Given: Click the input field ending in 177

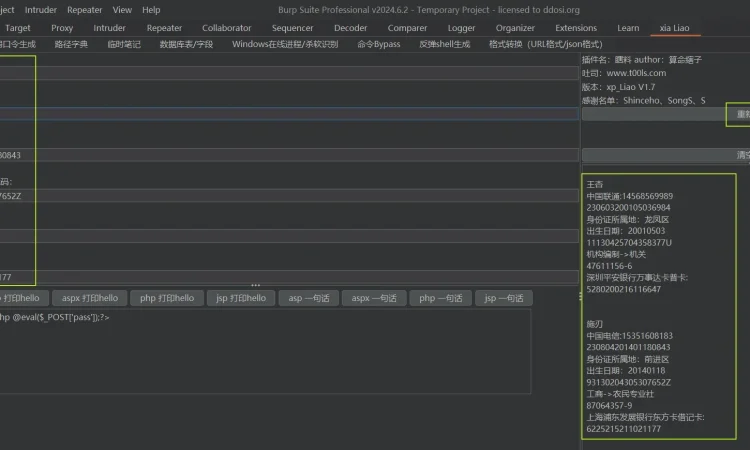Looking at the screenshot, I should 289,277.
